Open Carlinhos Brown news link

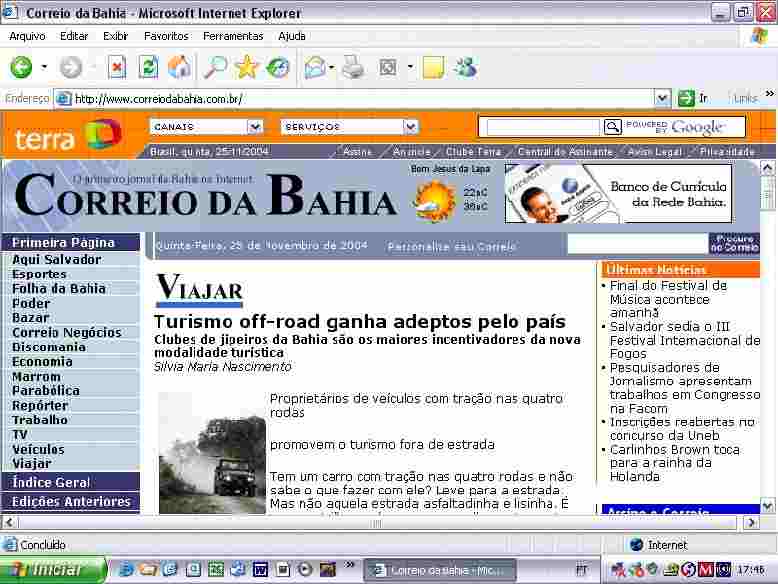tap(674, 463)
